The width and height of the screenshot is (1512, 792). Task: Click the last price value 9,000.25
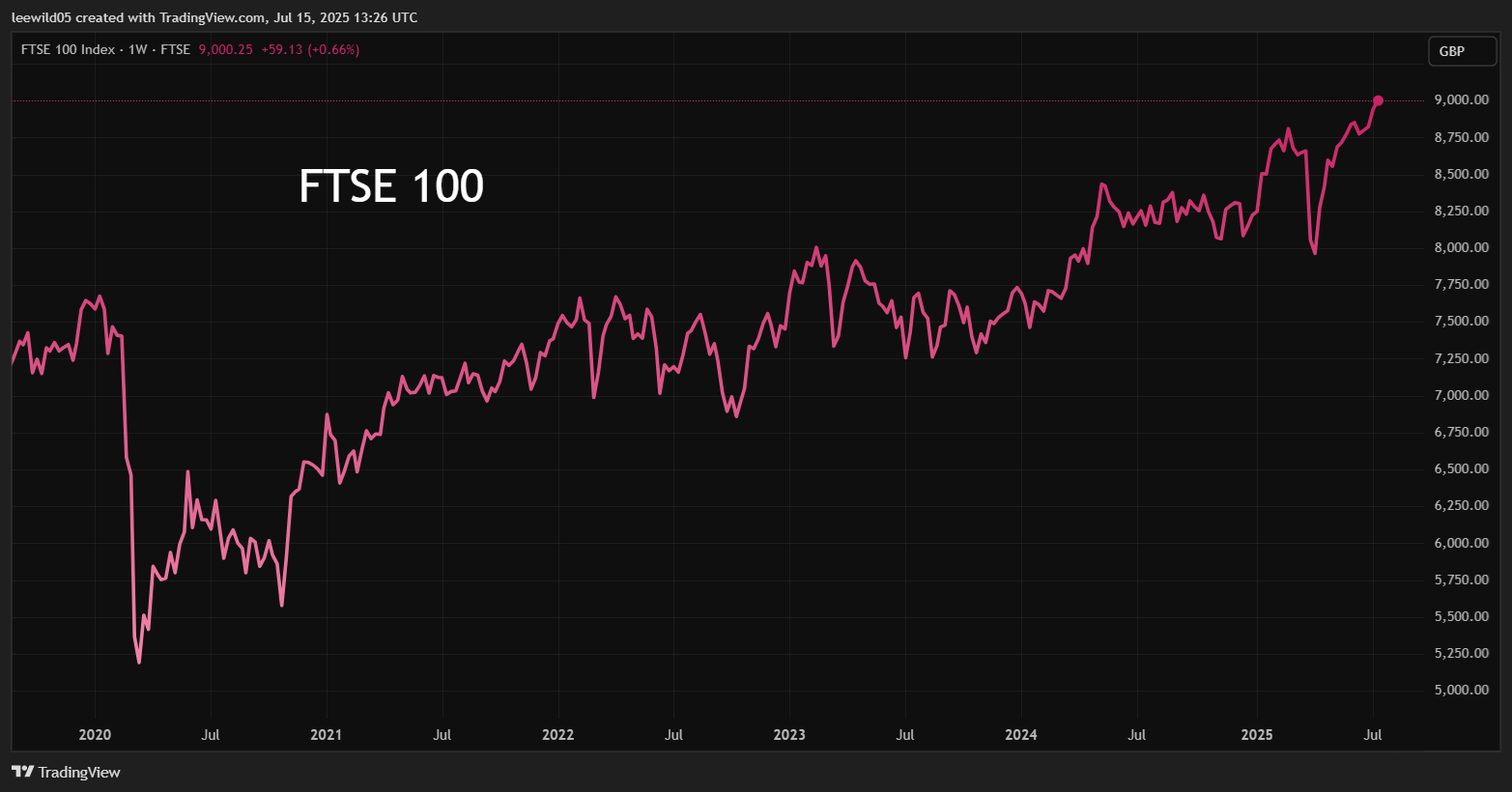pyautogui.click(x=225, y=49)
